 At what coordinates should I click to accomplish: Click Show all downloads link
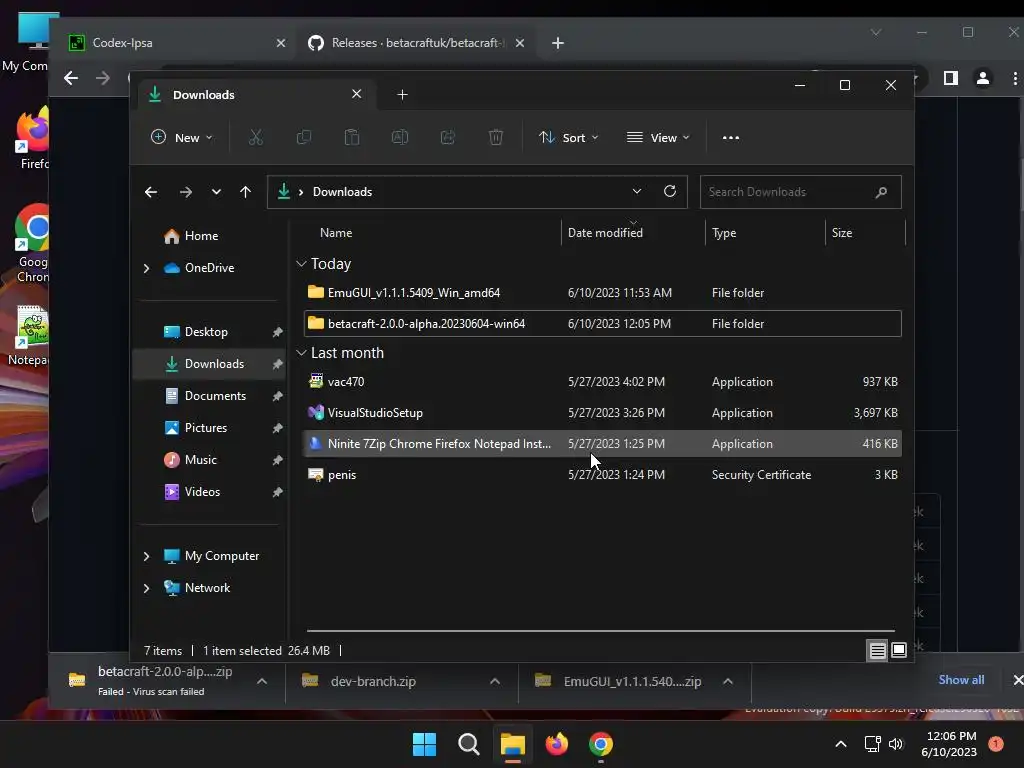point(961,680)
